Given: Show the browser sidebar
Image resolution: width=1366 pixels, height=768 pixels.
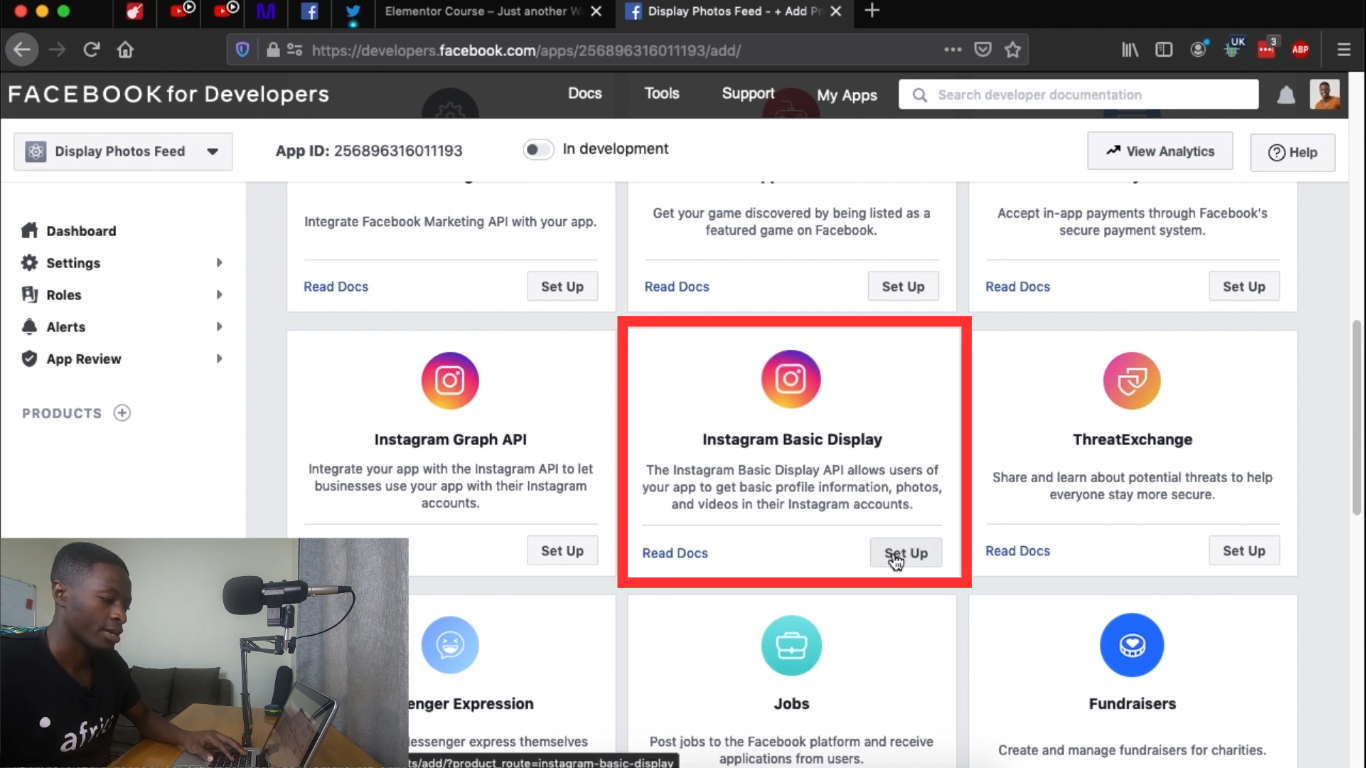Looking at the screenshot, I should pyautogui.click(x=1164, y=49).
